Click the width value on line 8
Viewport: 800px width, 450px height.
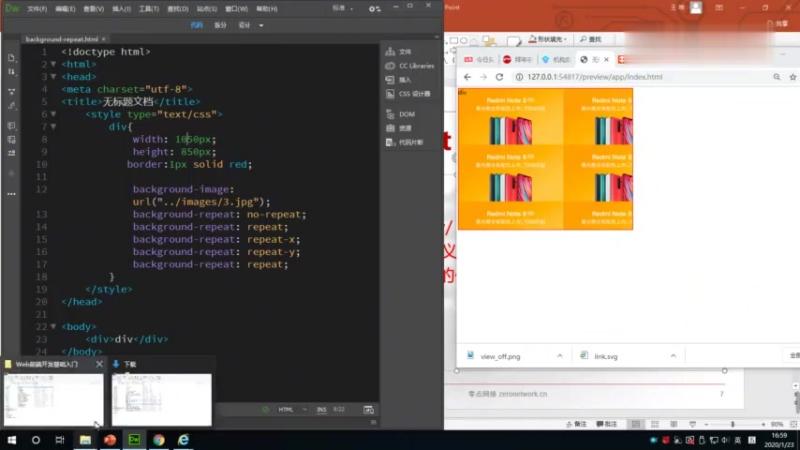[193, 139]
